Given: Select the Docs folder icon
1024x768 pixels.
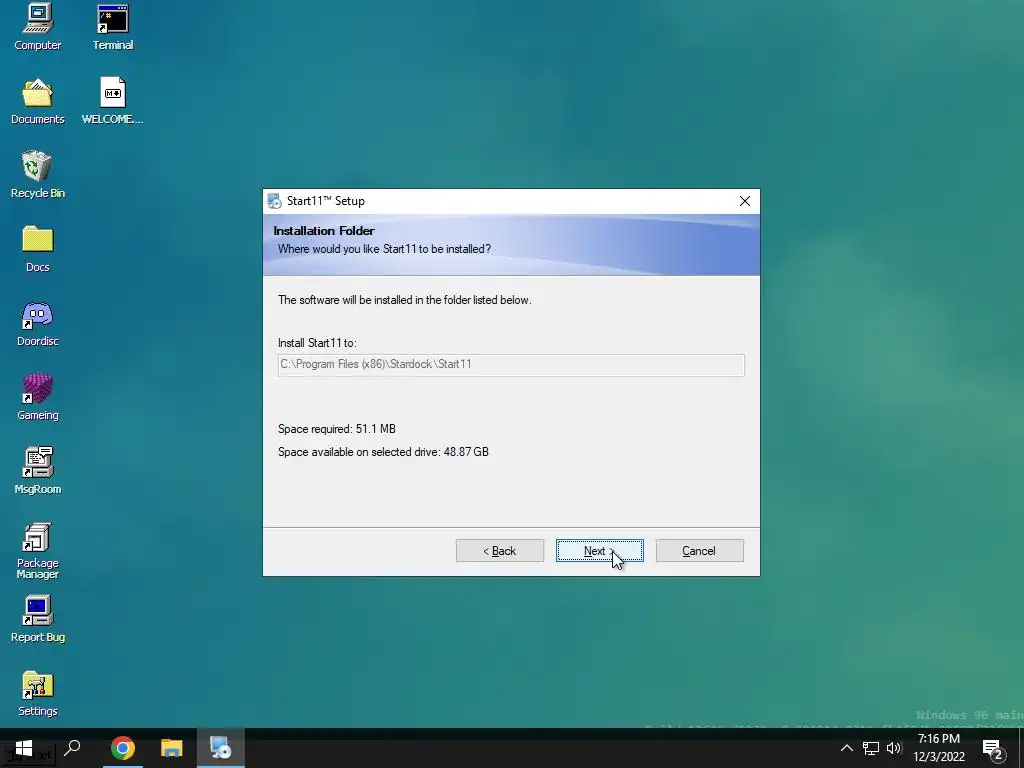Looking at the screenshot, I should [38, 249].
